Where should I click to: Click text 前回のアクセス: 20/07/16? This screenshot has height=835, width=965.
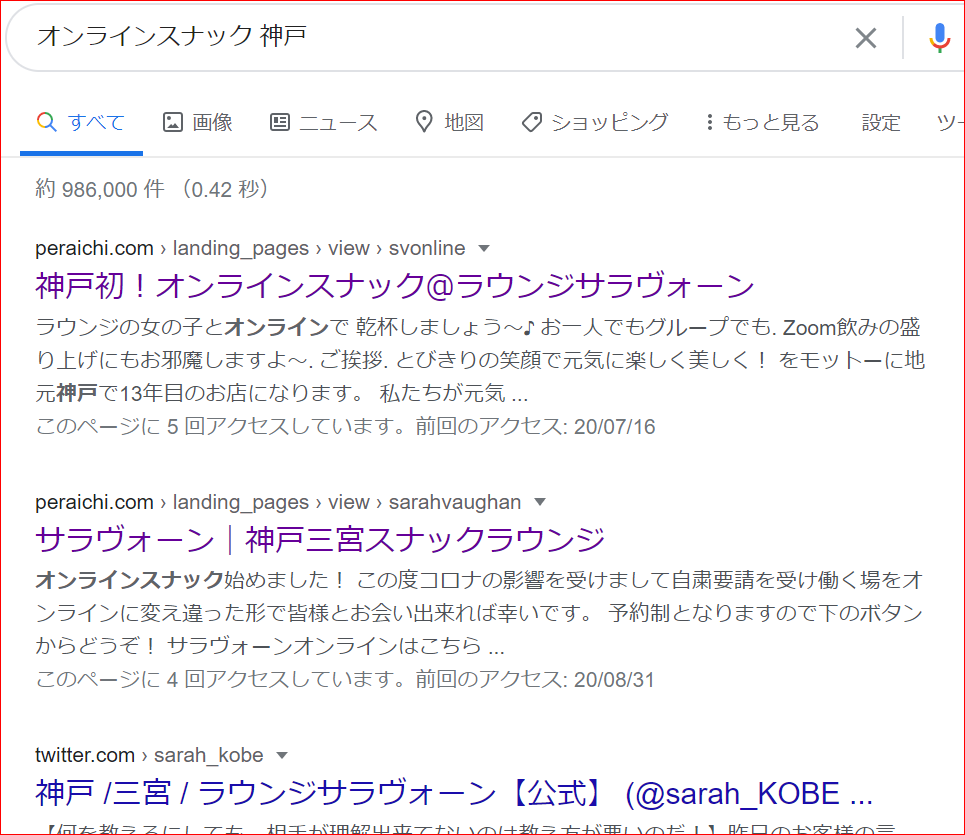point(535,426)
